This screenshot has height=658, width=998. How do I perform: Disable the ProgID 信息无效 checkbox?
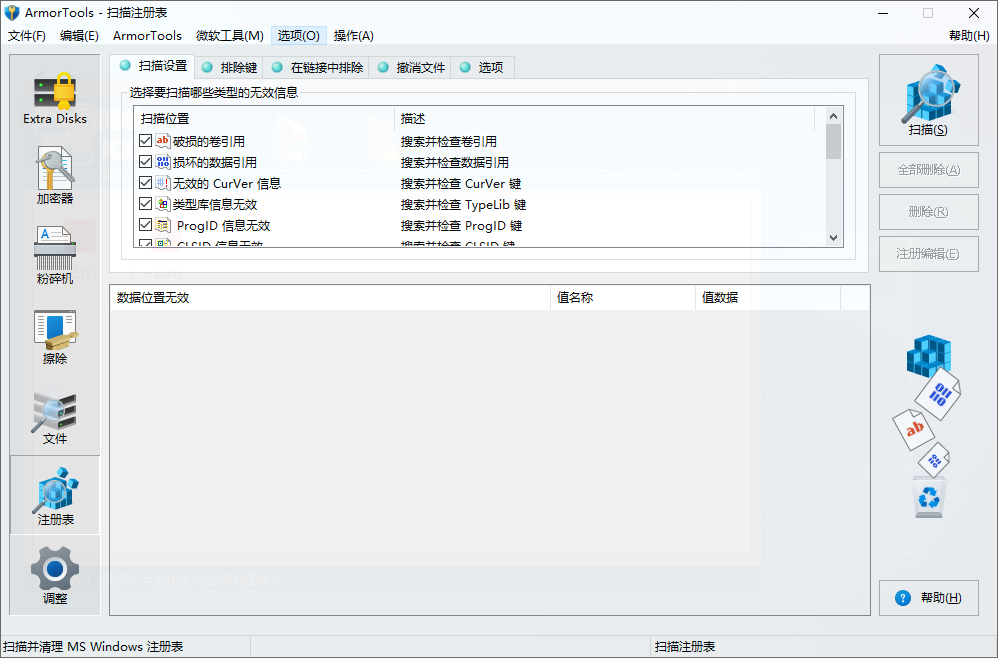(x=146, y=225)
